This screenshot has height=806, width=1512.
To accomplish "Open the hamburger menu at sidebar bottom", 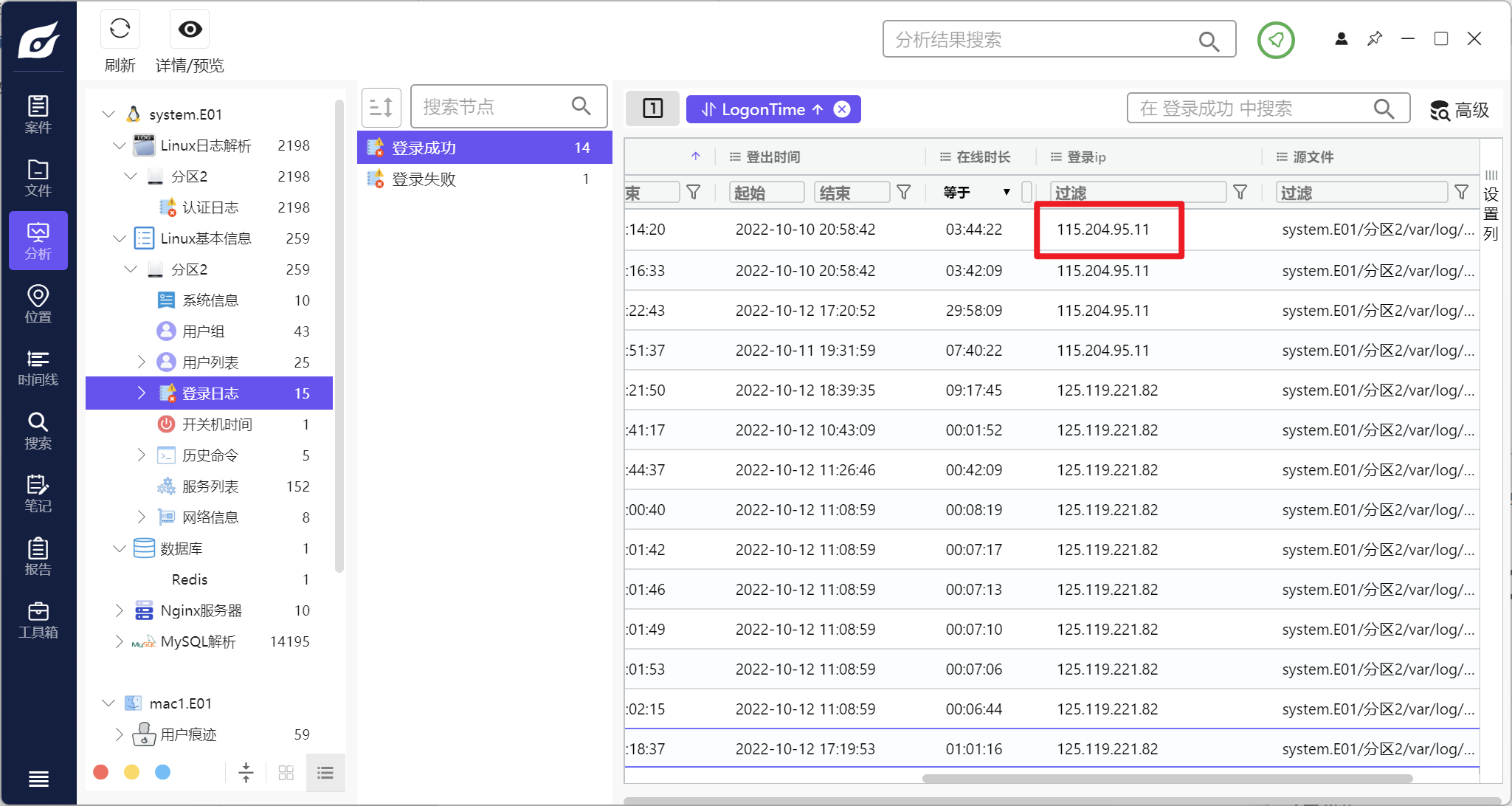I will tap(38, 779).
